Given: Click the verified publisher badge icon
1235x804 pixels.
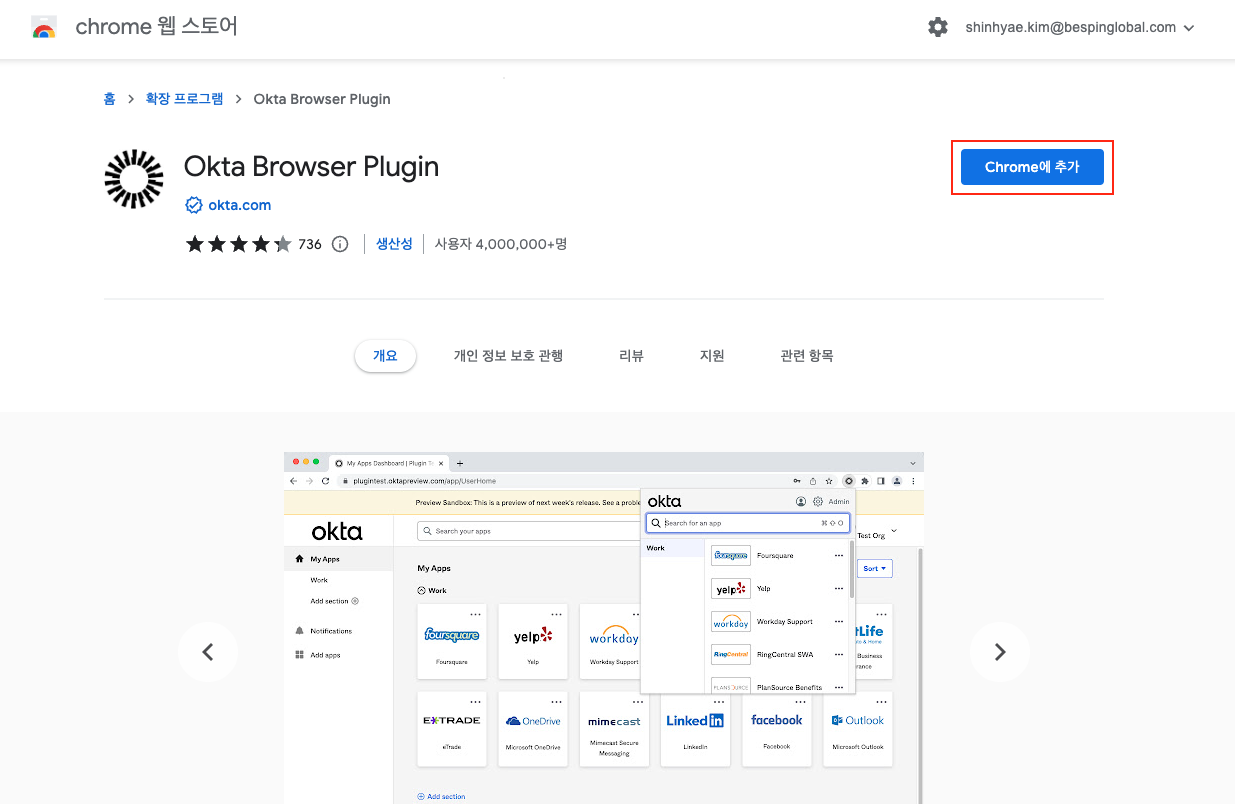Looking at the screenshot, I should pos(194,205).
